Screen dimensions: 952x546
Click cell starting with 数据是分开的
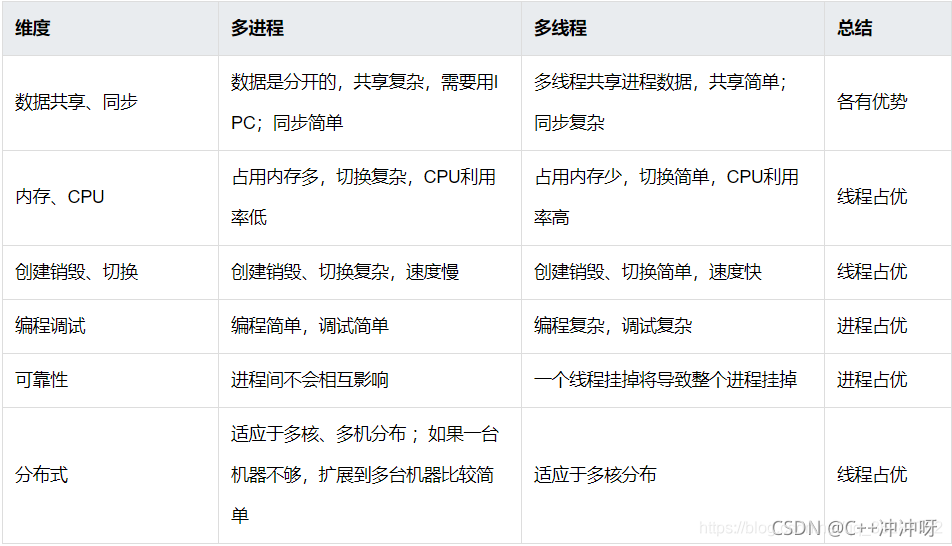(x=370, y=103)
